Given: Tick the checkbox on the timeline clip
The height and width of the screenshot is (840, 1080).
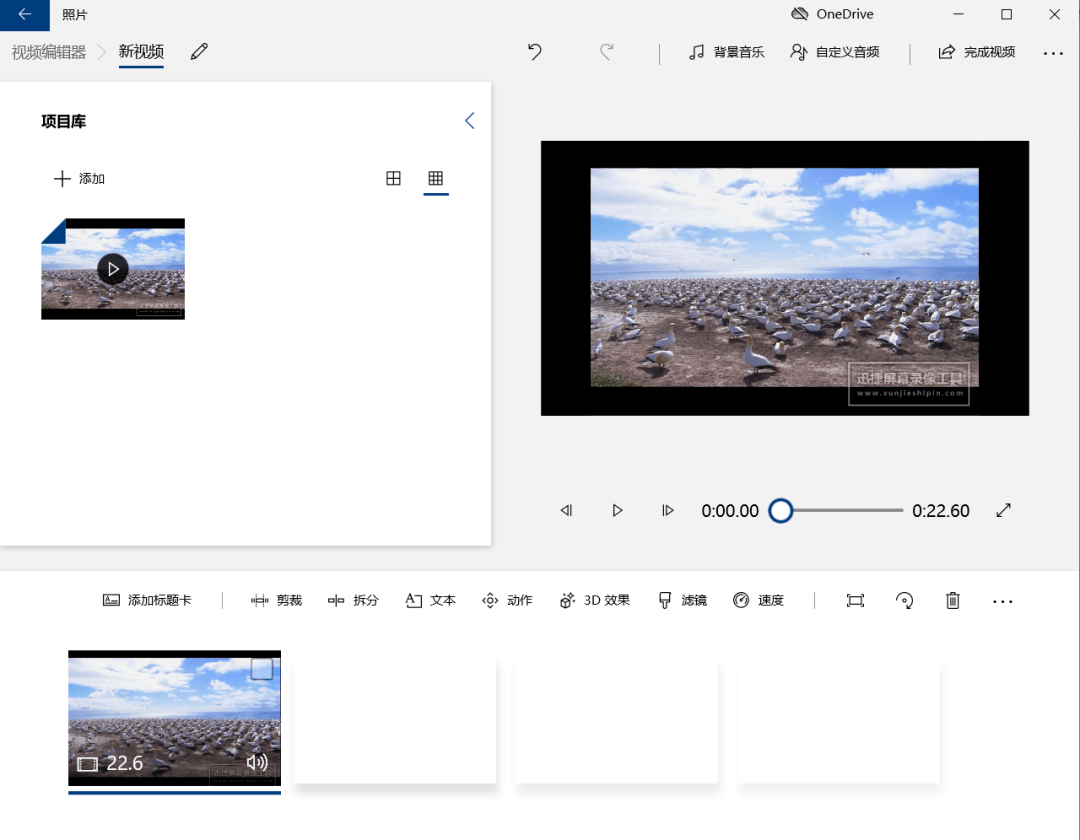Looking at the screenshot, I should (x=261, y=669).
